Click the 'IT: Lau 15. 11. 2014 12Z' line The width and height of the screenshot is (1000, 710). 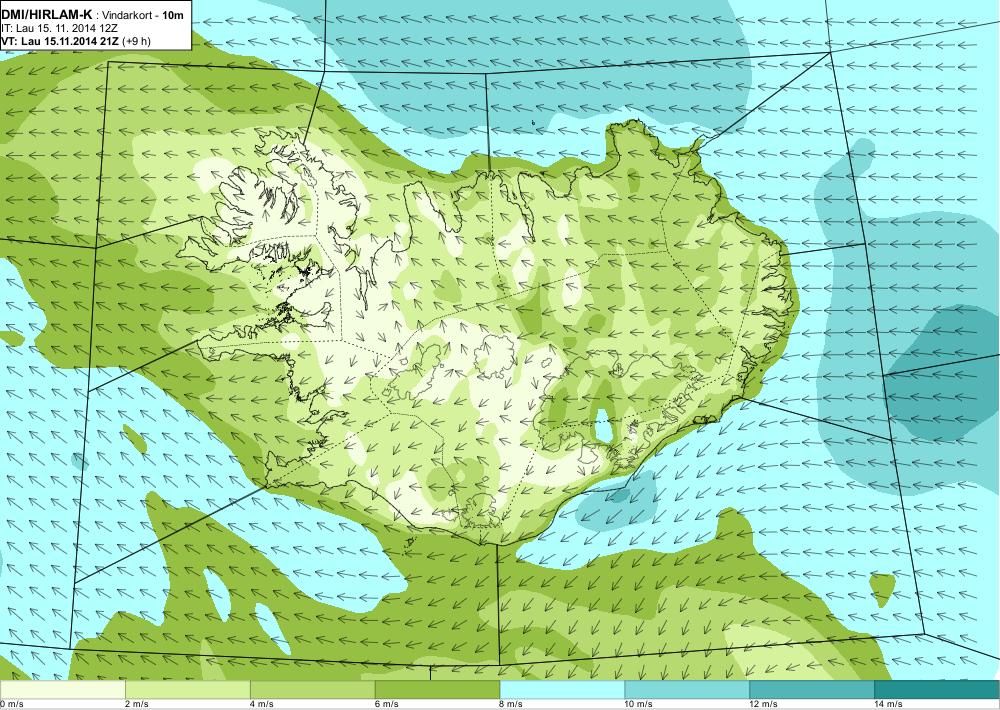pos(50,29)
